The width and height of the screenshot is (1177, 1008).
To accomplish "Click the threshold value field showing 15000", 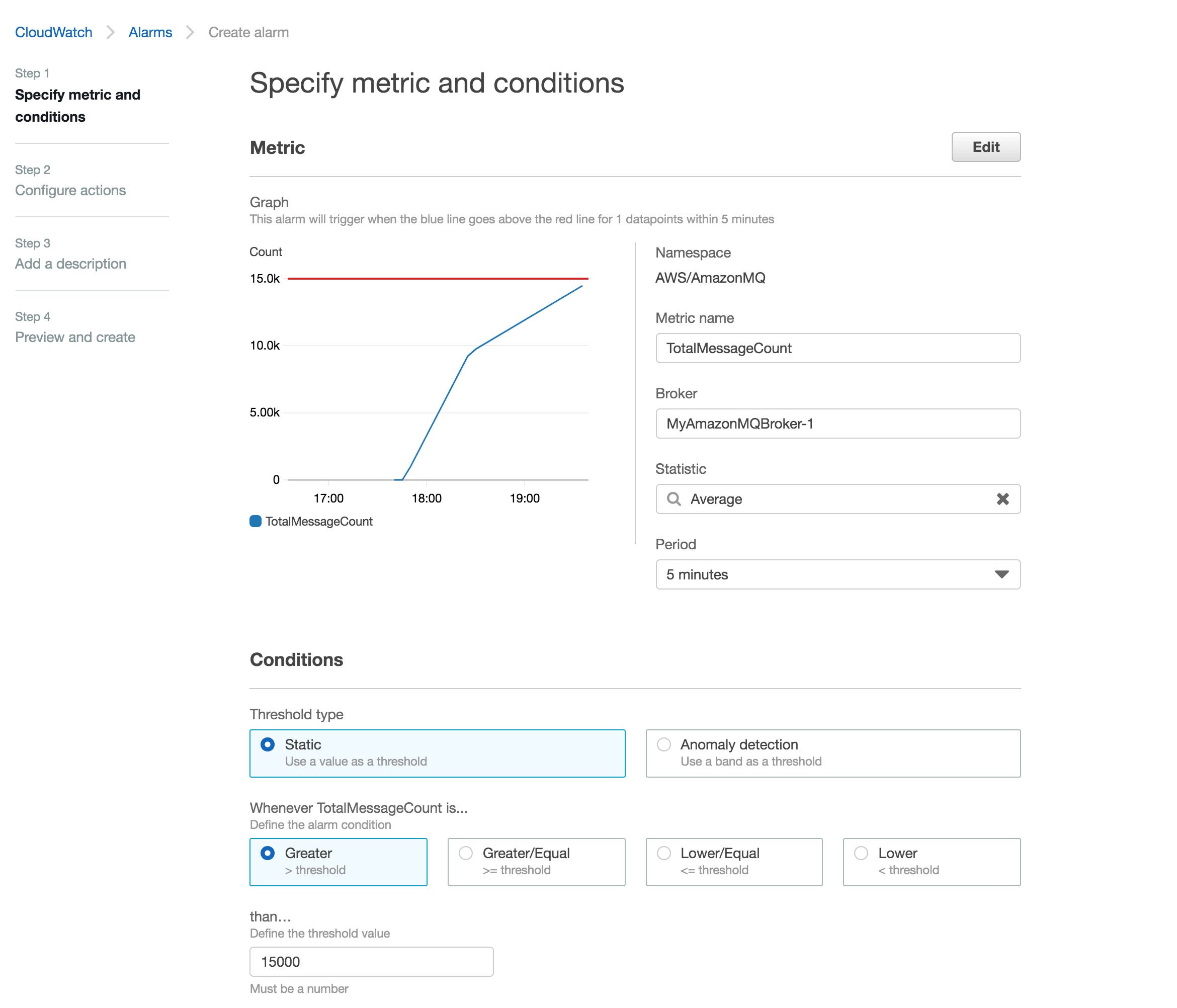I will (x=372, y=961).
